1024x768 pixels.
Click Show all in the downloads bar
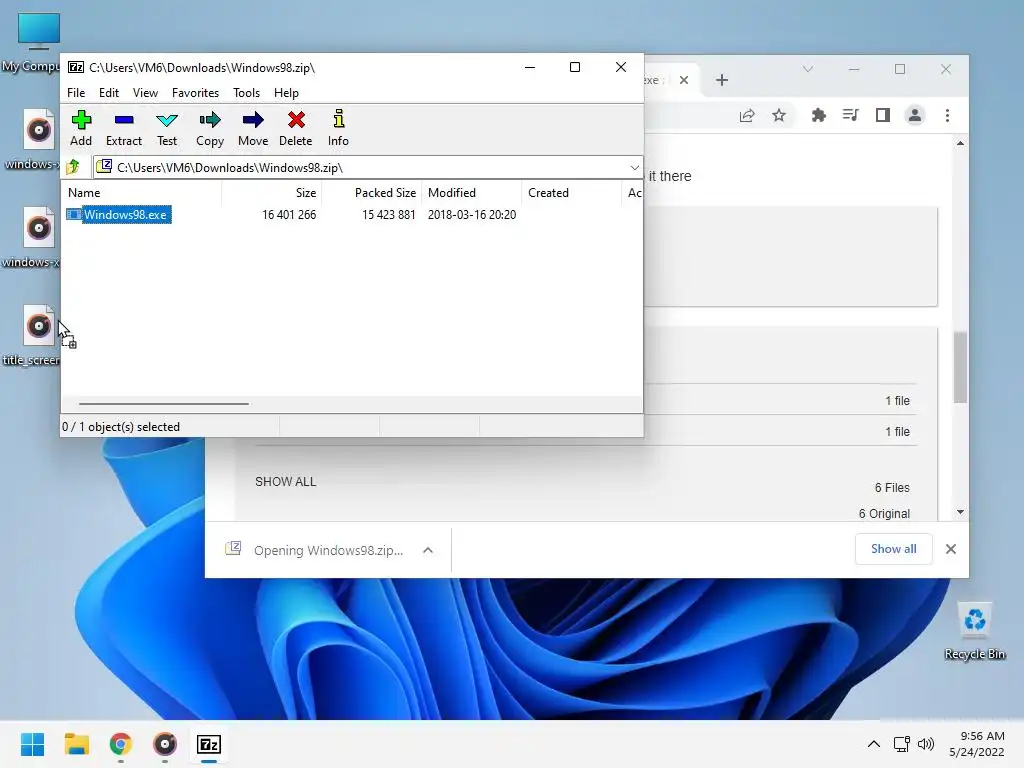pyautogui.click(x=893, y=549)
